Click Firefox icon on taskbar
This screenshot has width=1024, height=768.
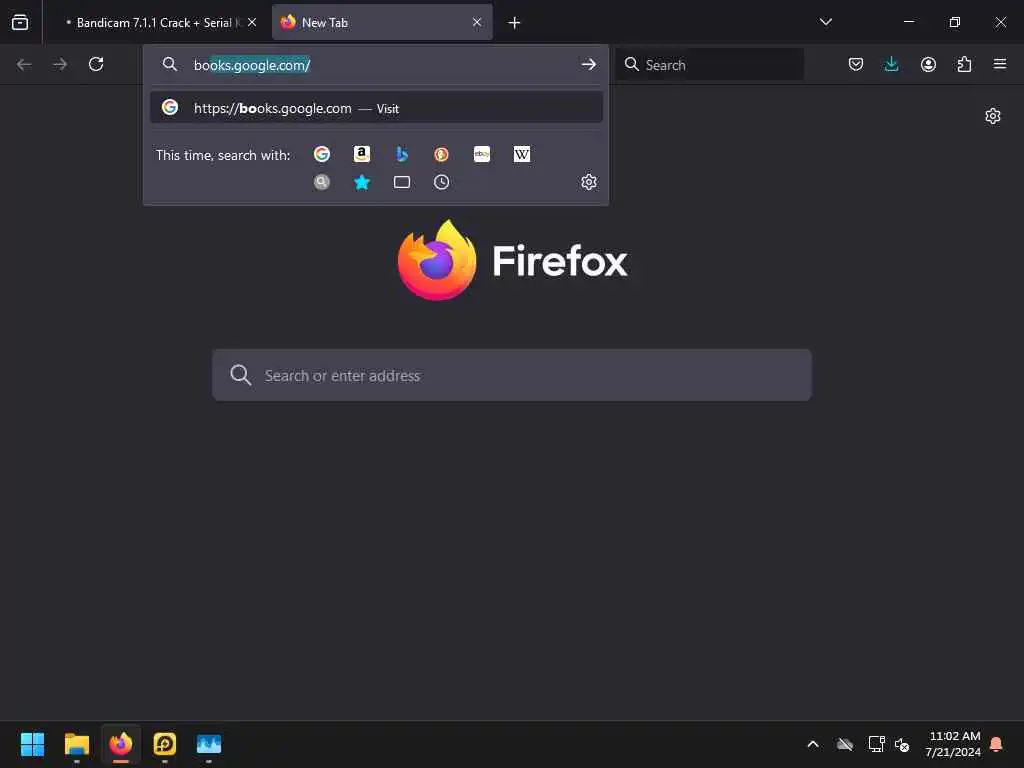121,744
